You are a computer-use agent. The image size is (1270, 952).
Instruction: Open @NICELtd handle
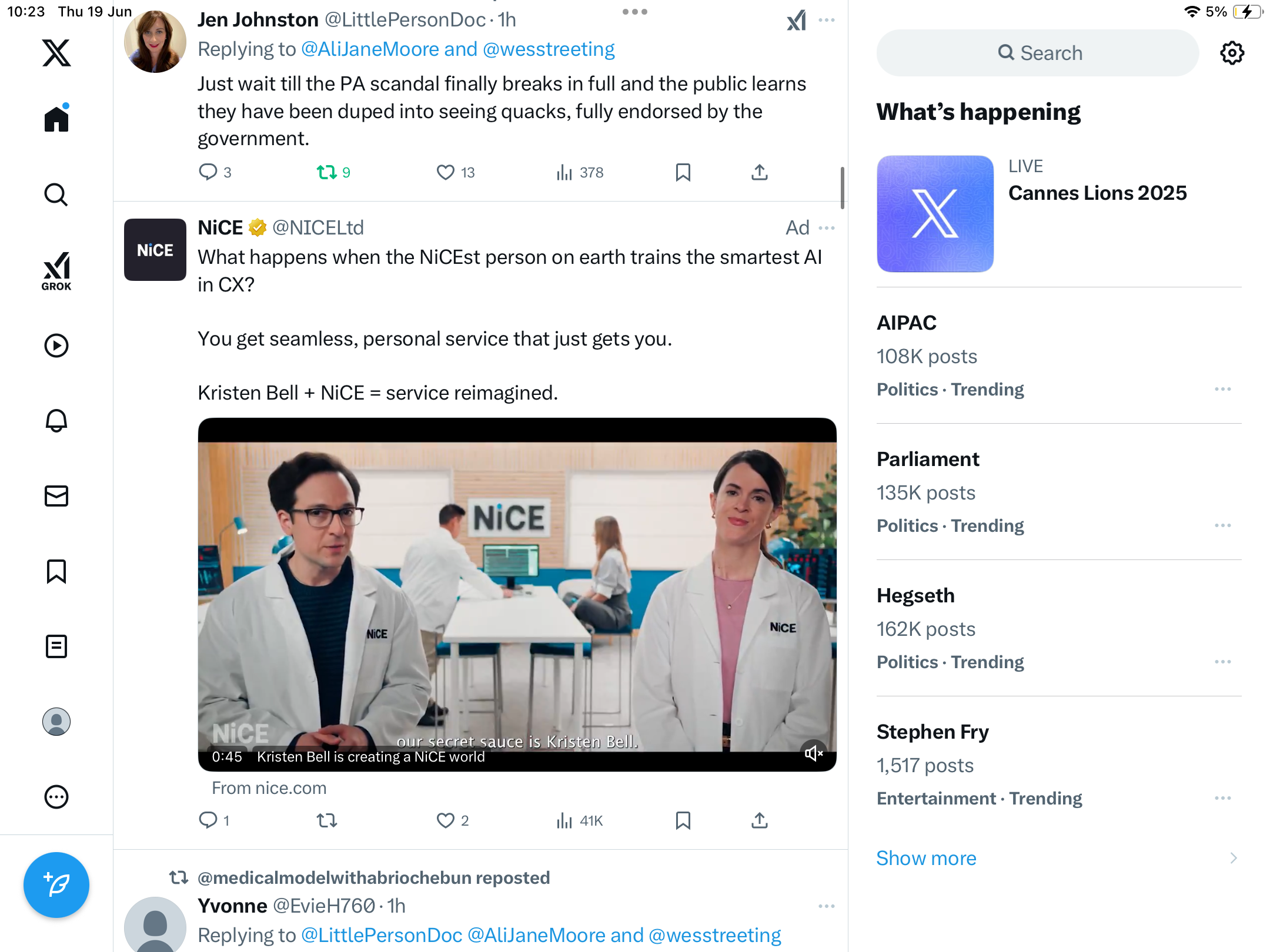317,228
